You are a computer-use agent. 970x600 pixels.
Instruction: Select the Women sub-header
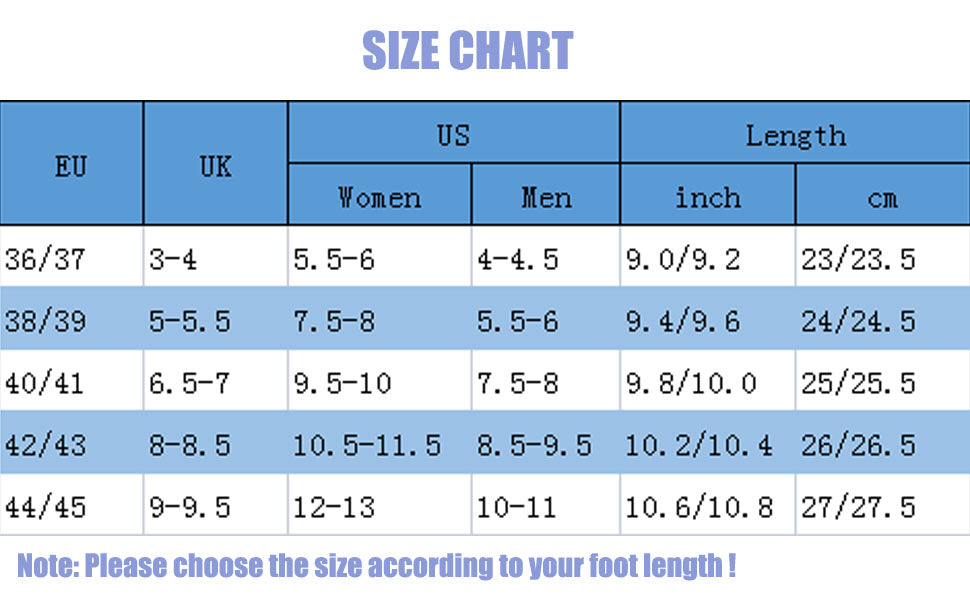[x=379, y=197]
